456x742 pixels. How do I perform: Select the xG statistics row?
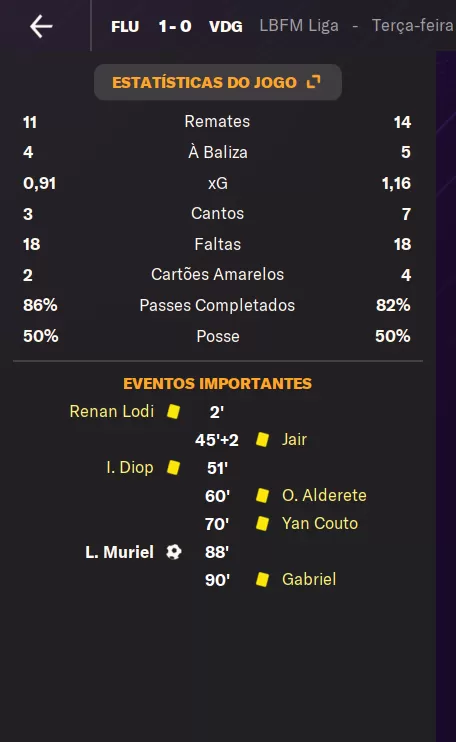click(218, 183)
